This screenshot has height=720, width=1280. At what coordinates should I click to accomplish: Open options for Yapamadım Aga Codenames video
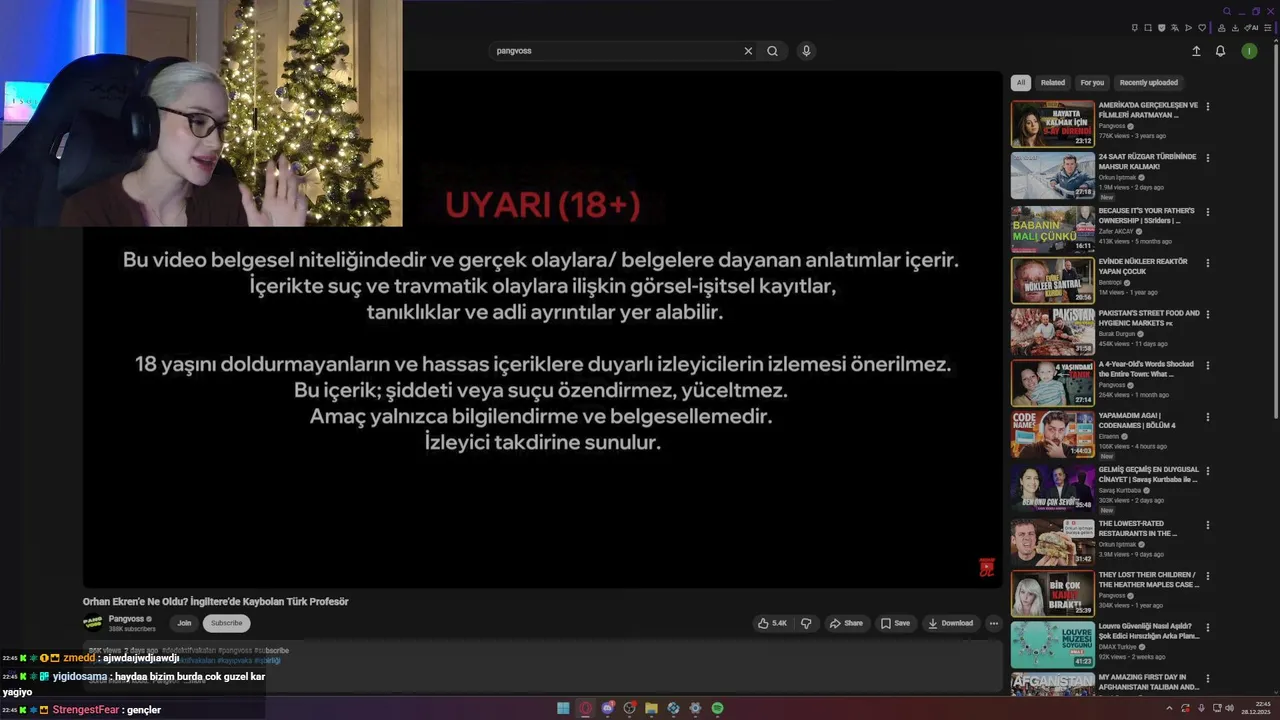(x=1208, y=416)
